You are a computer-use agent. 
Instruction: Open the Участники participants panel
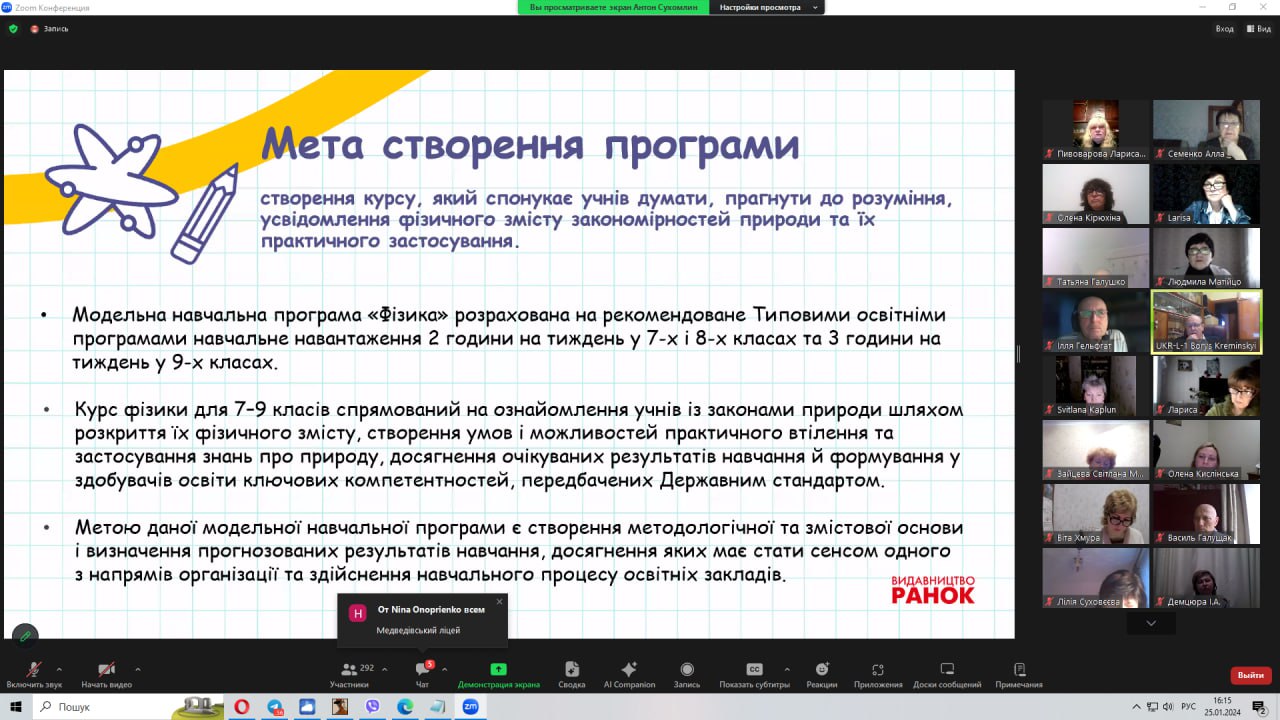click(350, 670)
